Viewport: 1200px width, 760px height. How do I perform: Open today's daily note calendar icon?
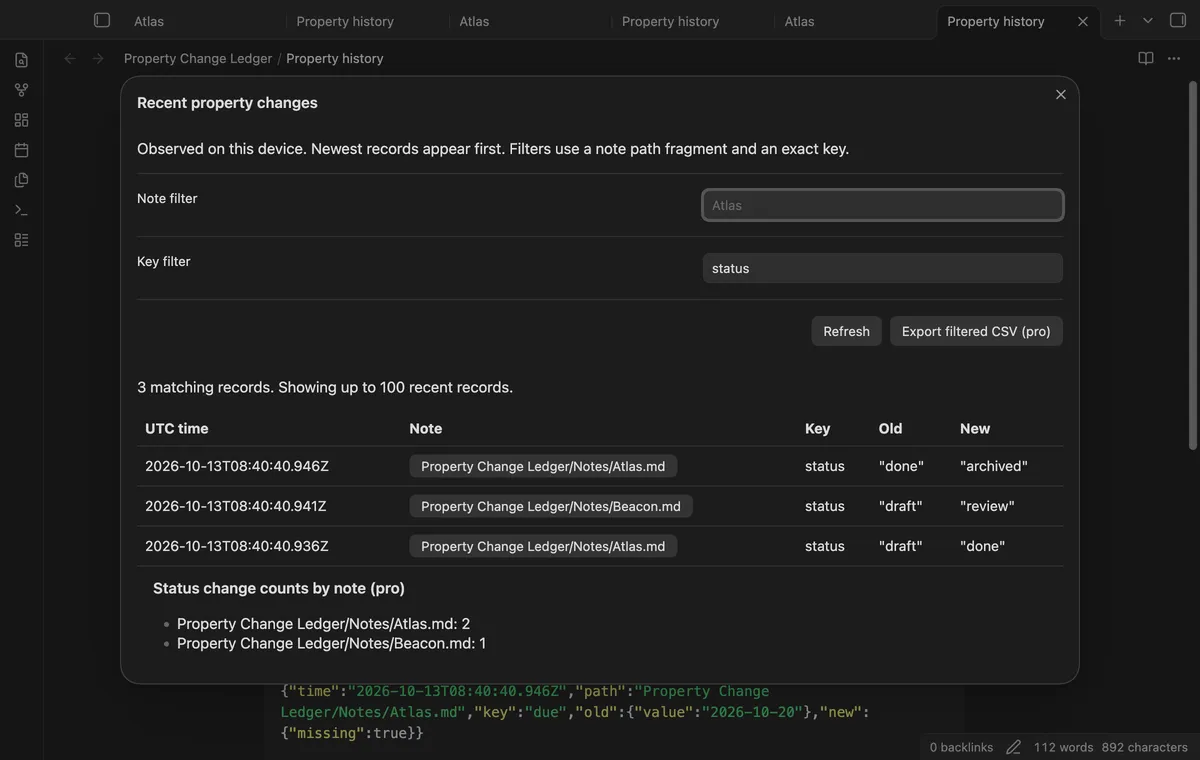pos(21,150)
